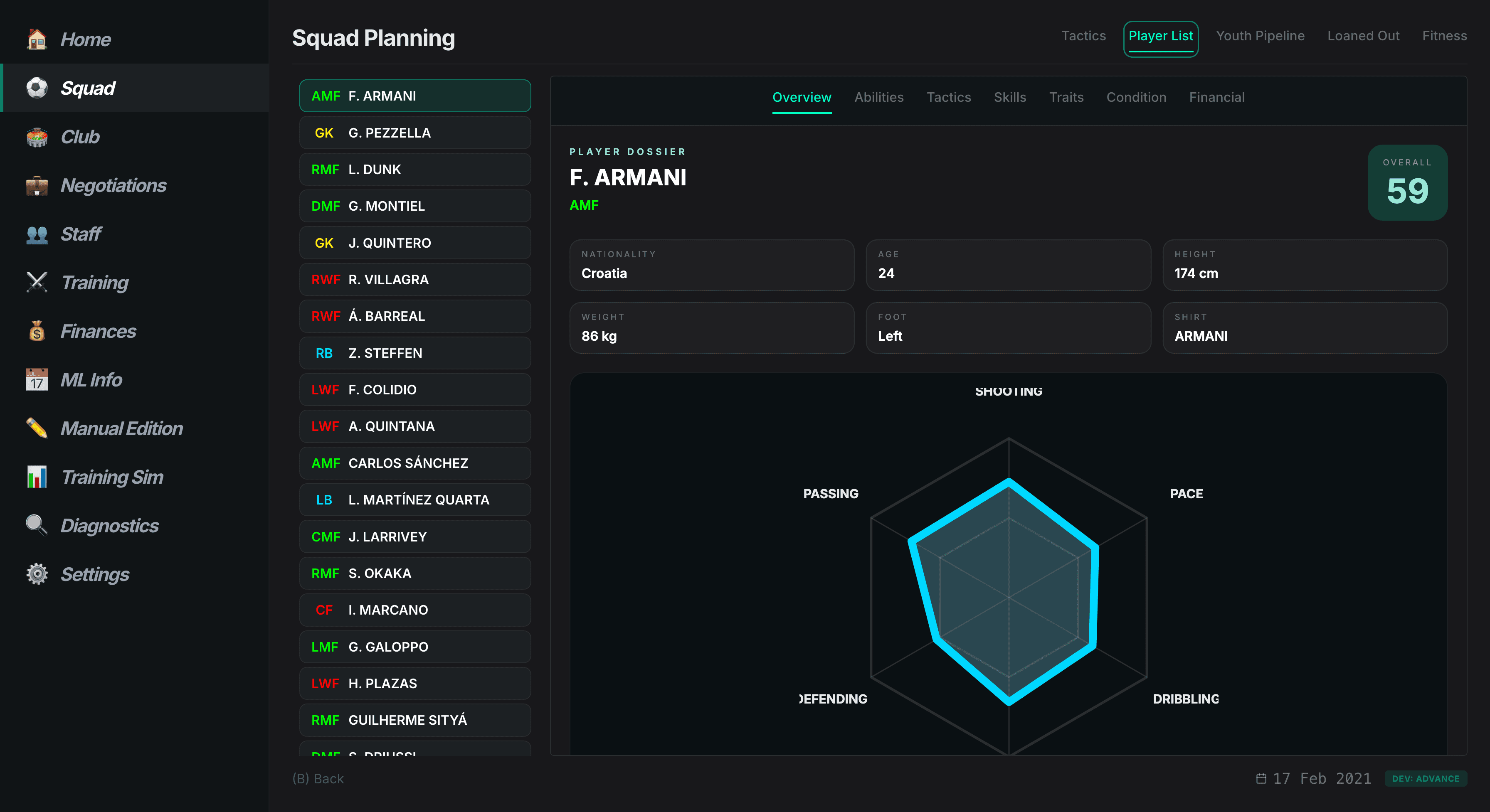This screenshot has width=1490, height=812.
Task: Click the Nationality Croatia card
Action: point(711,265)
